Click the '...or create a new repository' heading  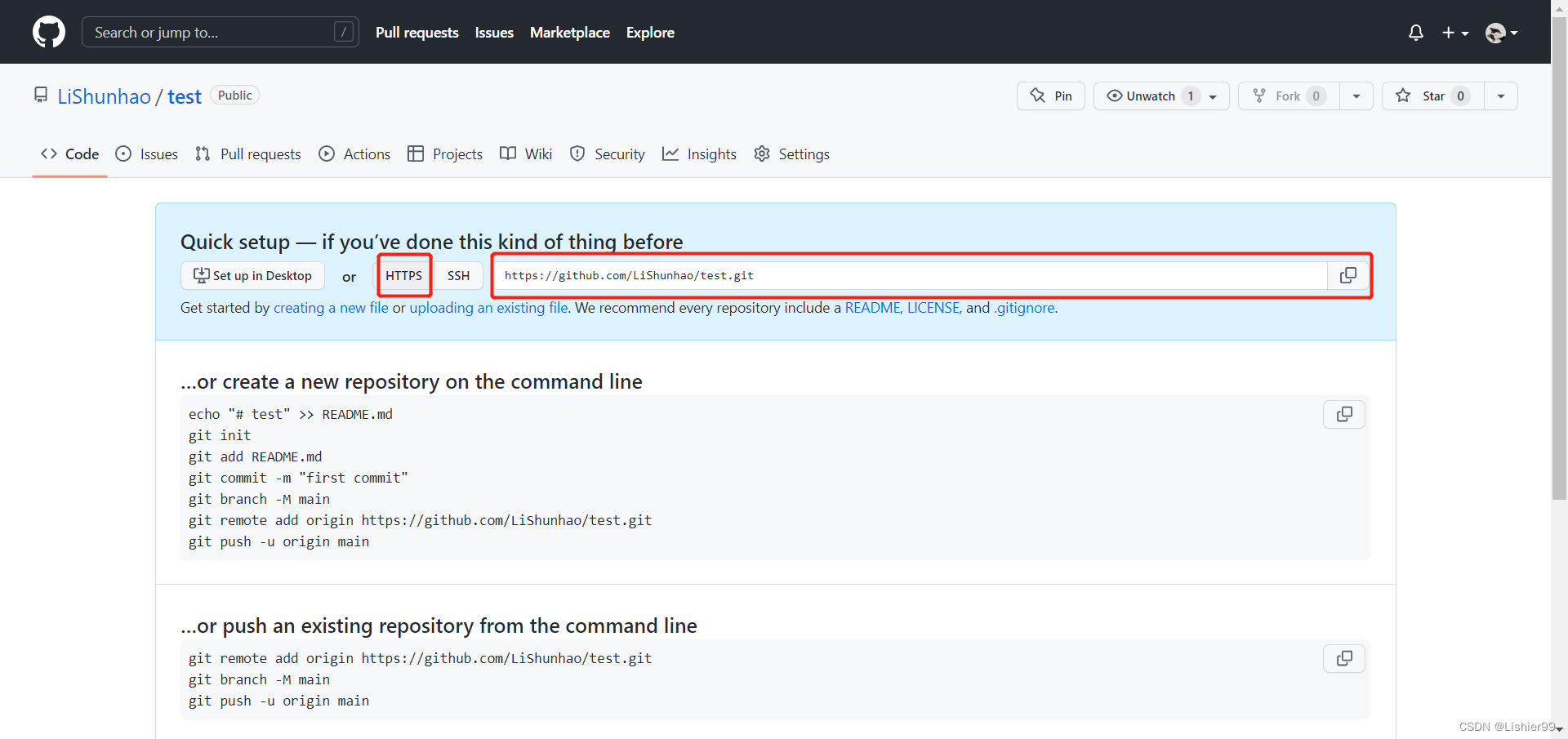tap(412, 381)
